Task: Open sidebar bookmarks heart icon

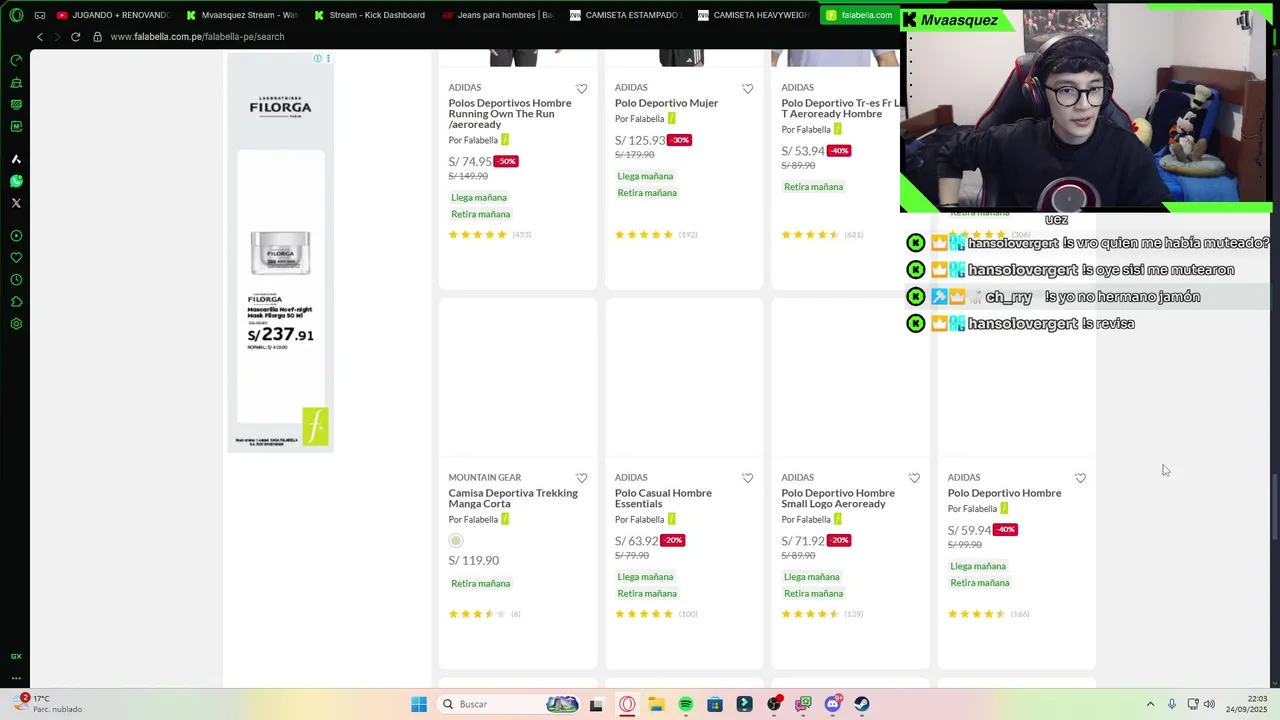Action: [16, 258]
